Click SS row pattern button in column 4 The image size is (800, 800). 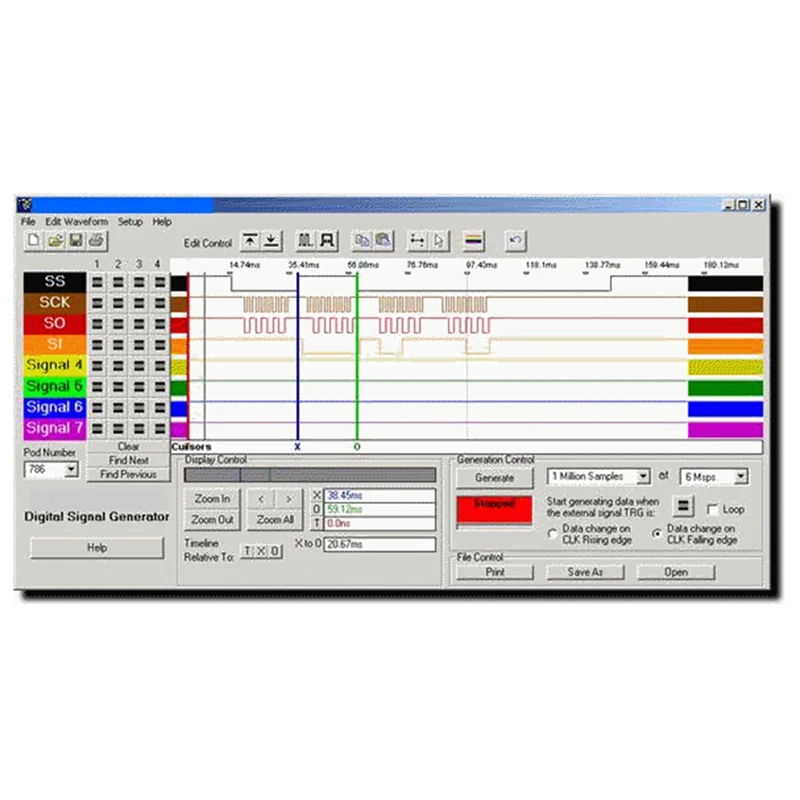point(160,282)
